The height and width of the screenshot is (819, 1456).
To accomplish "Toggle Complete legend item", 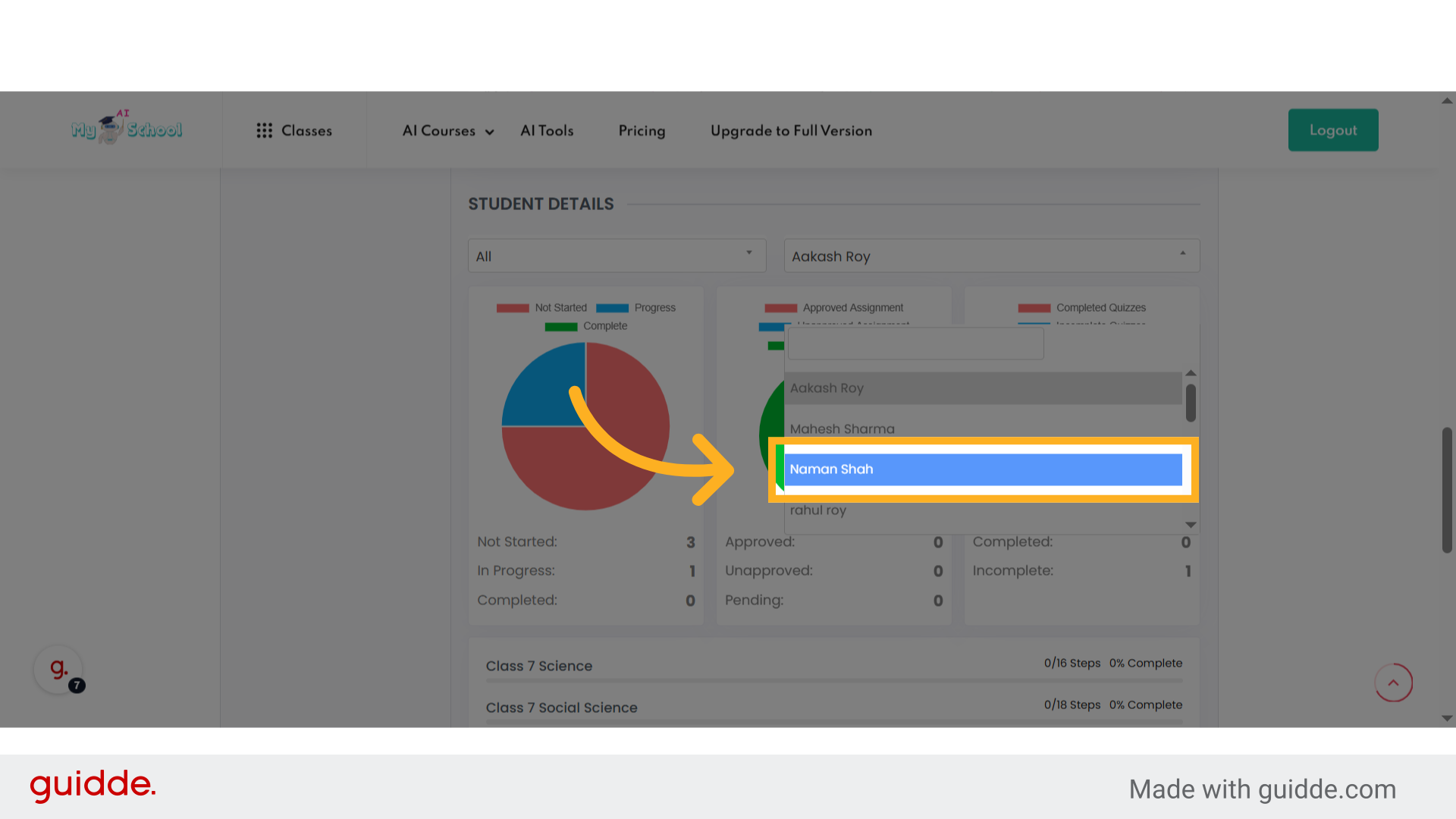I will (x=586, y=326).
